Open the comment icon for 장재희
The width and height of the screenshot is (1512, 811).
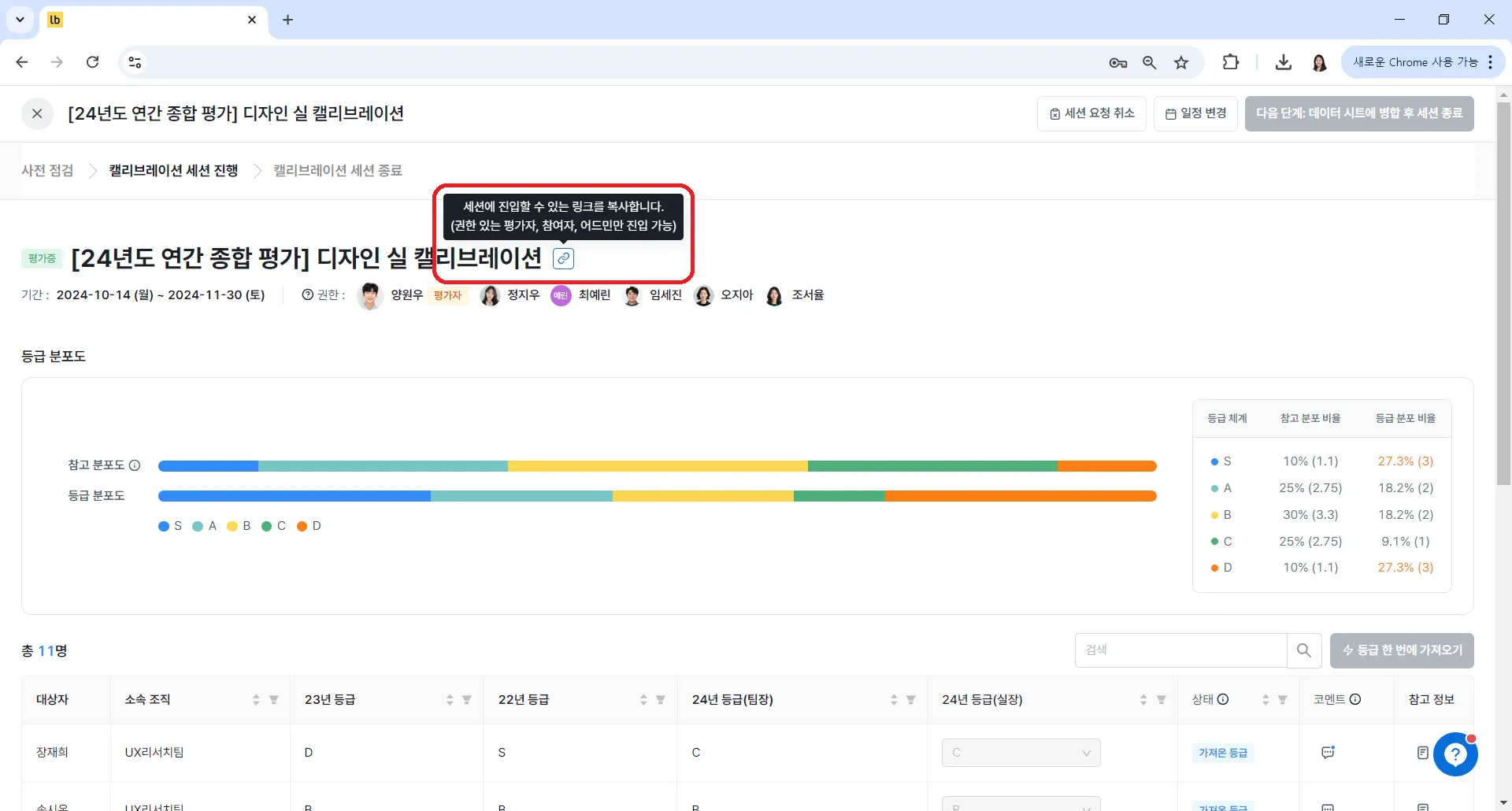(1328, 753)
